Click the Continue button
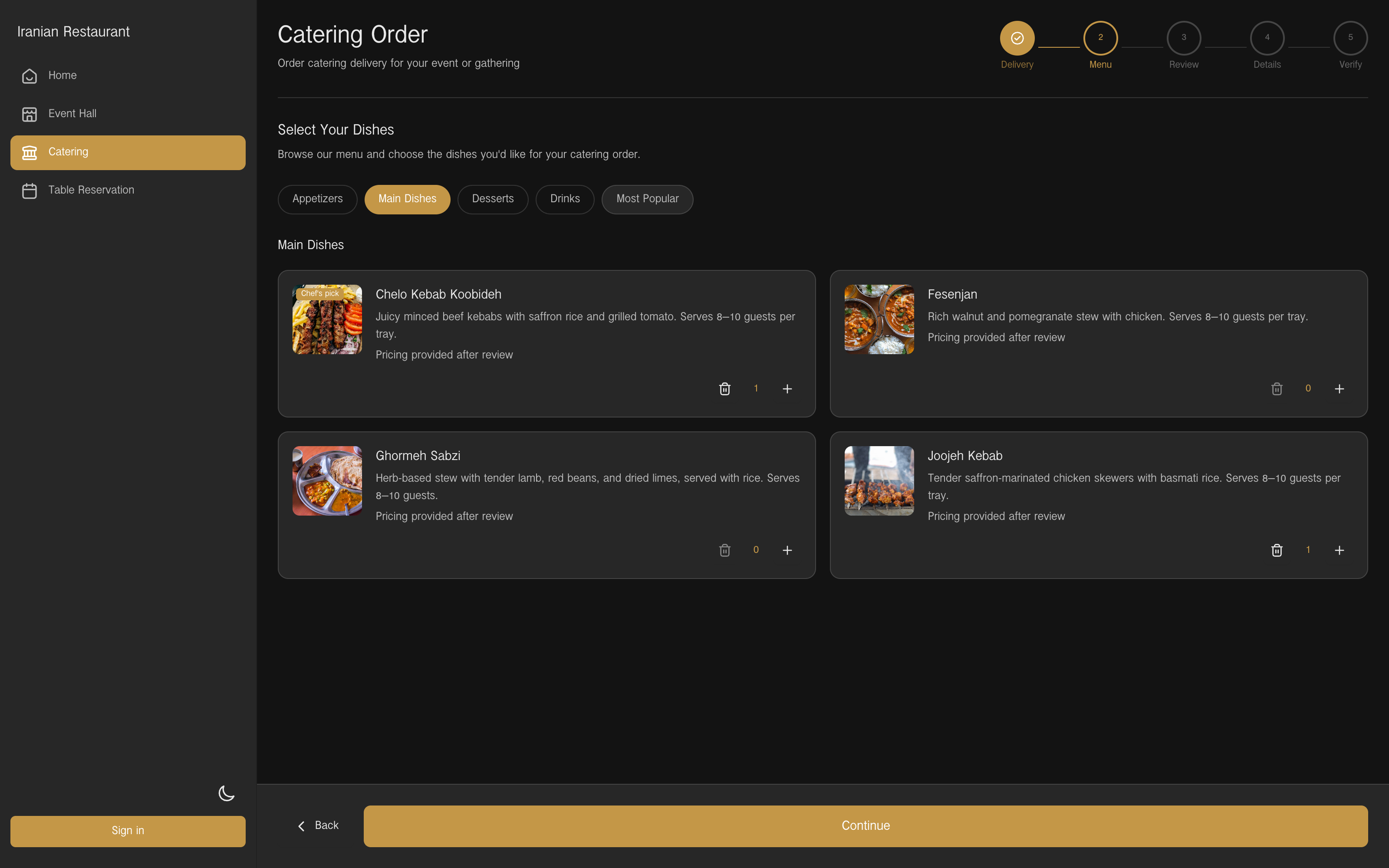1389x868 pixels. 866,825
